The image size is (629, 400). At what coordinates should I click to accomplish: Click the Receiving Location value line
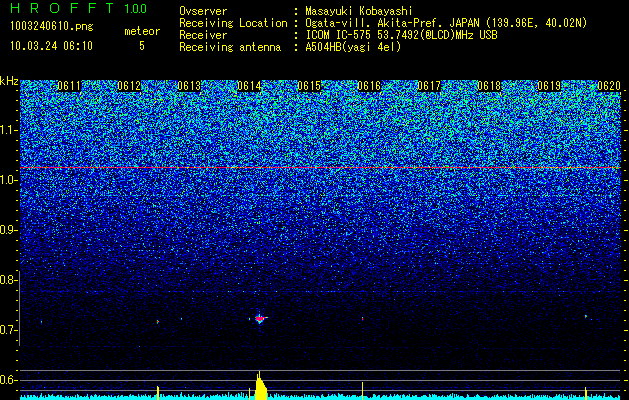click(446, 23)
